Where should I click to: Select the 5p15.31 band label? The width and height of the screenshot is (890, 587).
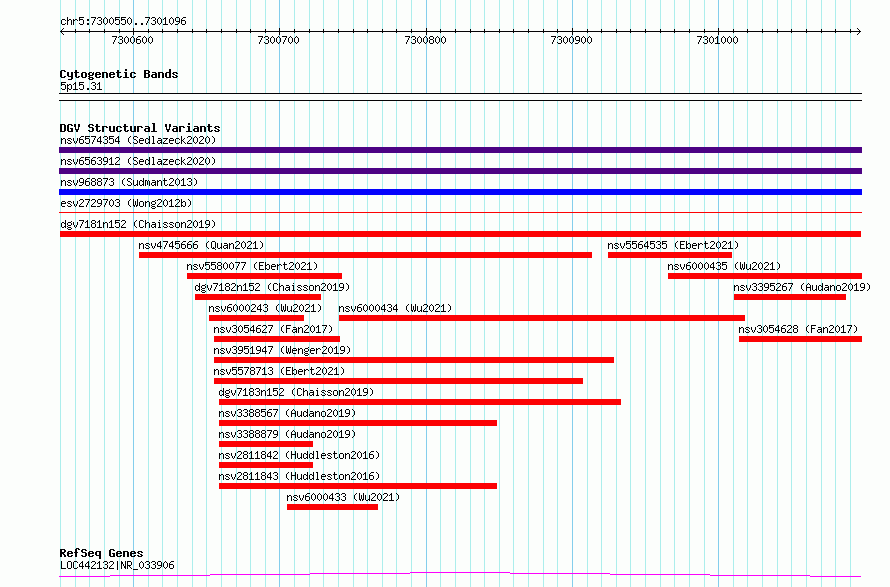pos(81,86)
